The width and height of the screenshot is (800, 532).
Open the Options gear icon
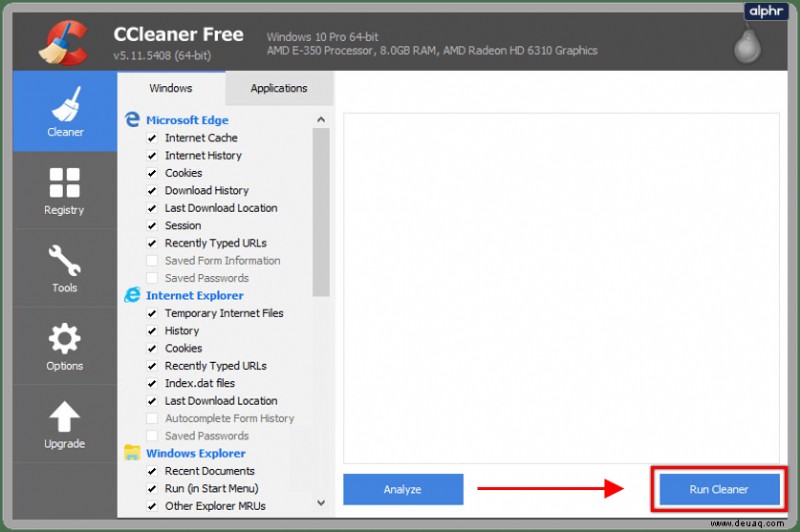tap(64, 338)
